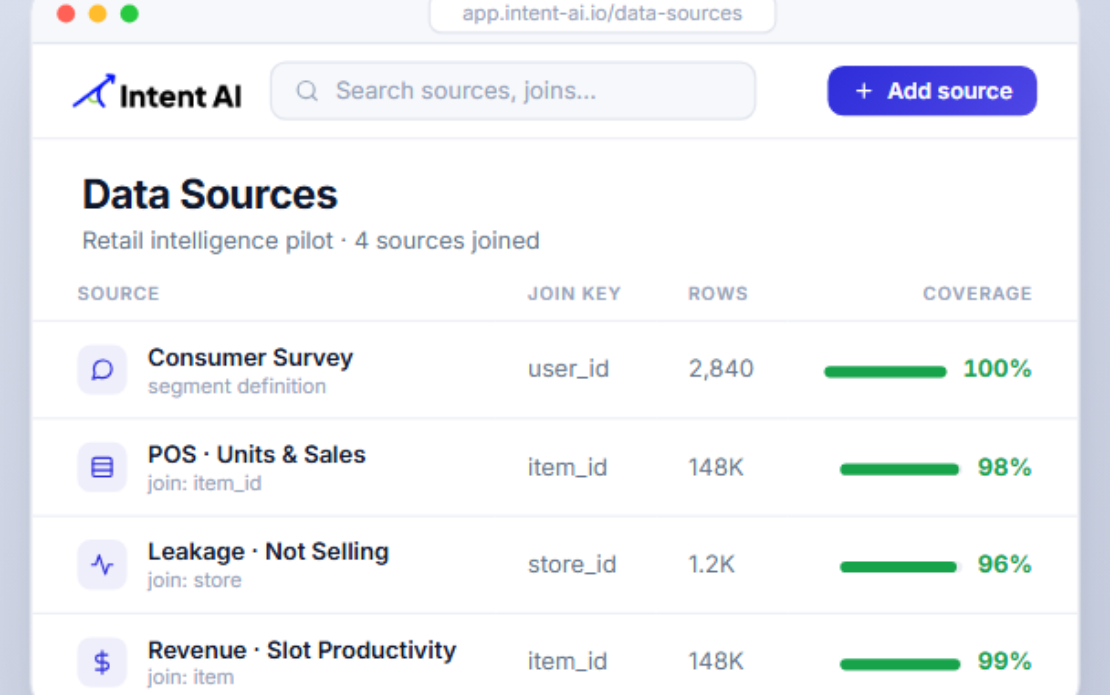Viewport: 1110px width, 695px height.
Task: Click the POS Units & Sales database icon
Action: pyautogui.click(x=102, y=467)
